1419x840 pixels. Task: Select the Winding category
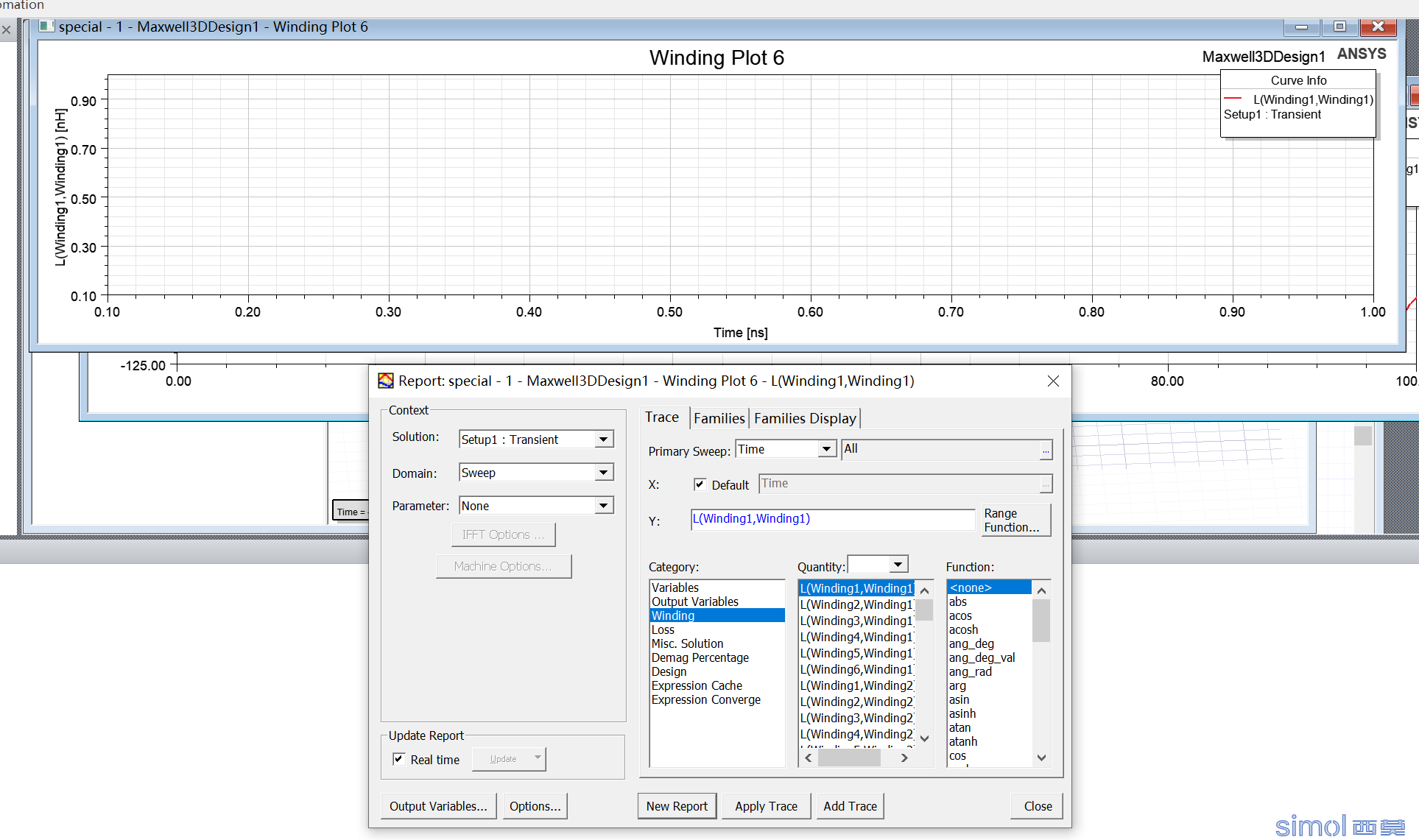[717, 615]
